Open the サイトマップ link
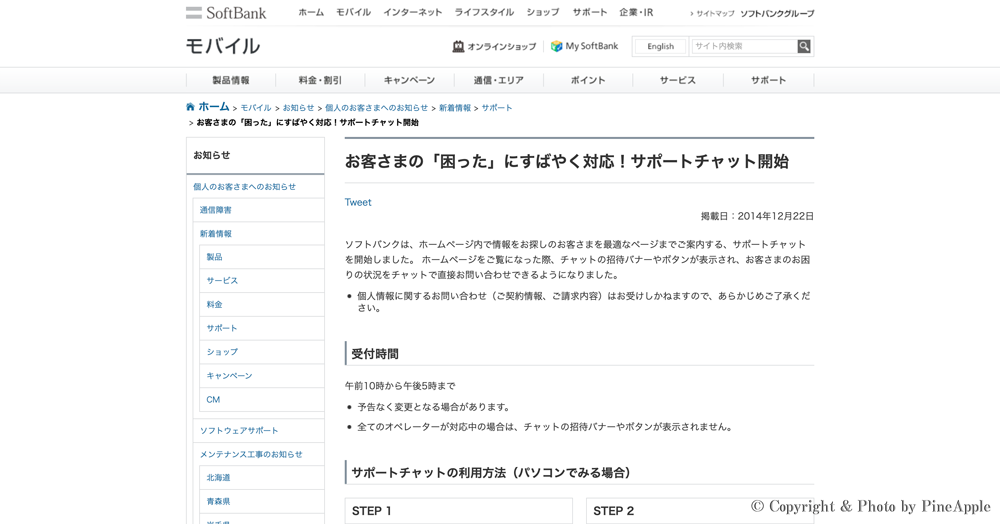This screenshot has height=524, width=1000. click(715, 13)
